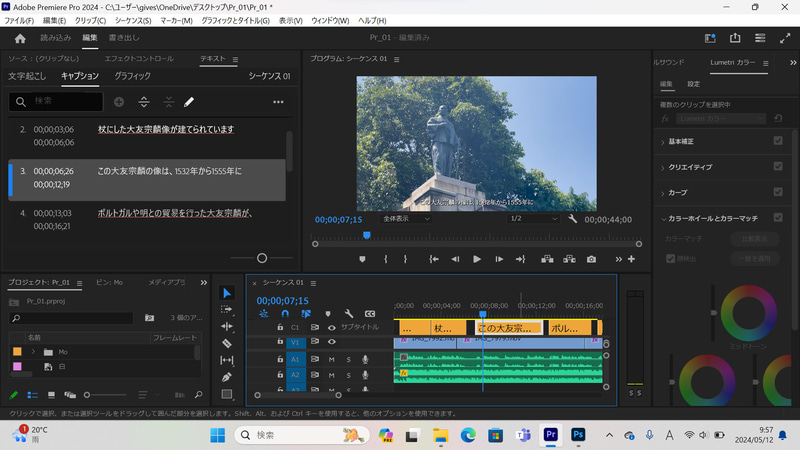Click the Midtones color wheel

click(x=748, y=313)
